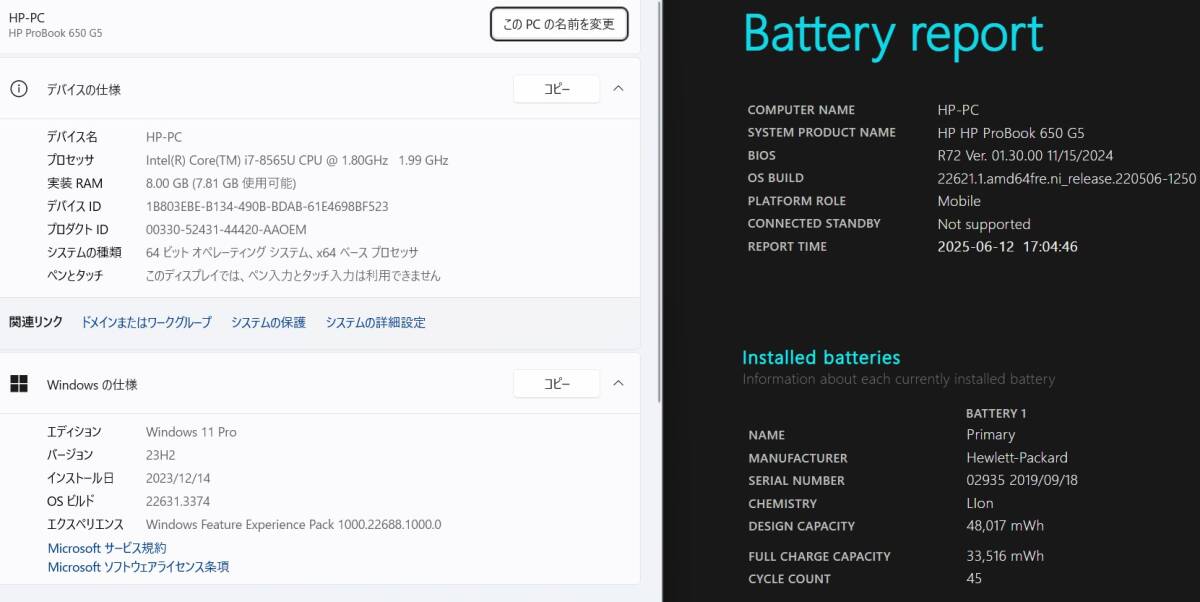Click the HP-PC device title

tap(26, 17)
